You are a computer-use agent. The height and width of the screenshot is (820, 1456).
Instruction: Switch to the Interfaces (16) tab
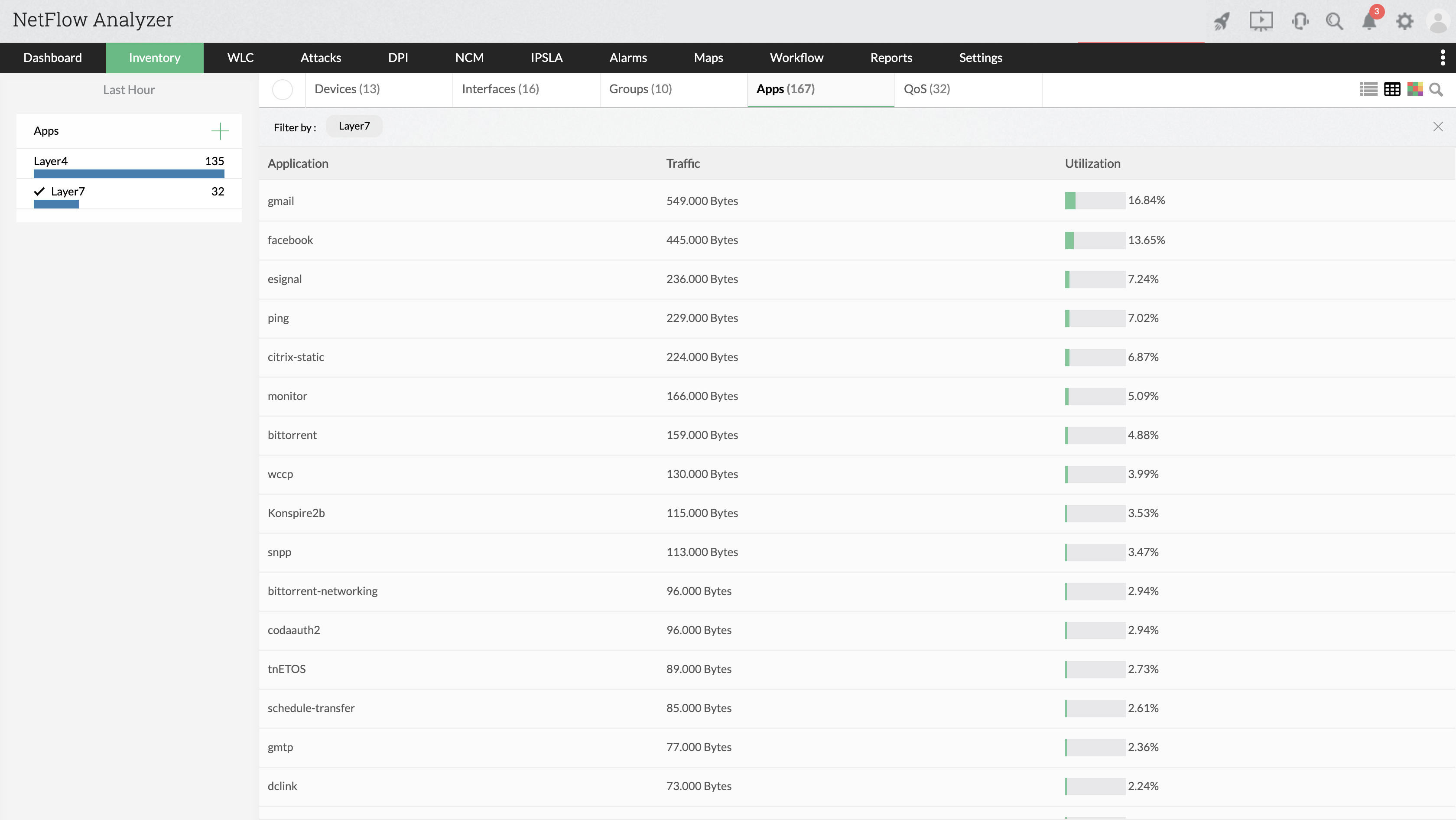500,89
